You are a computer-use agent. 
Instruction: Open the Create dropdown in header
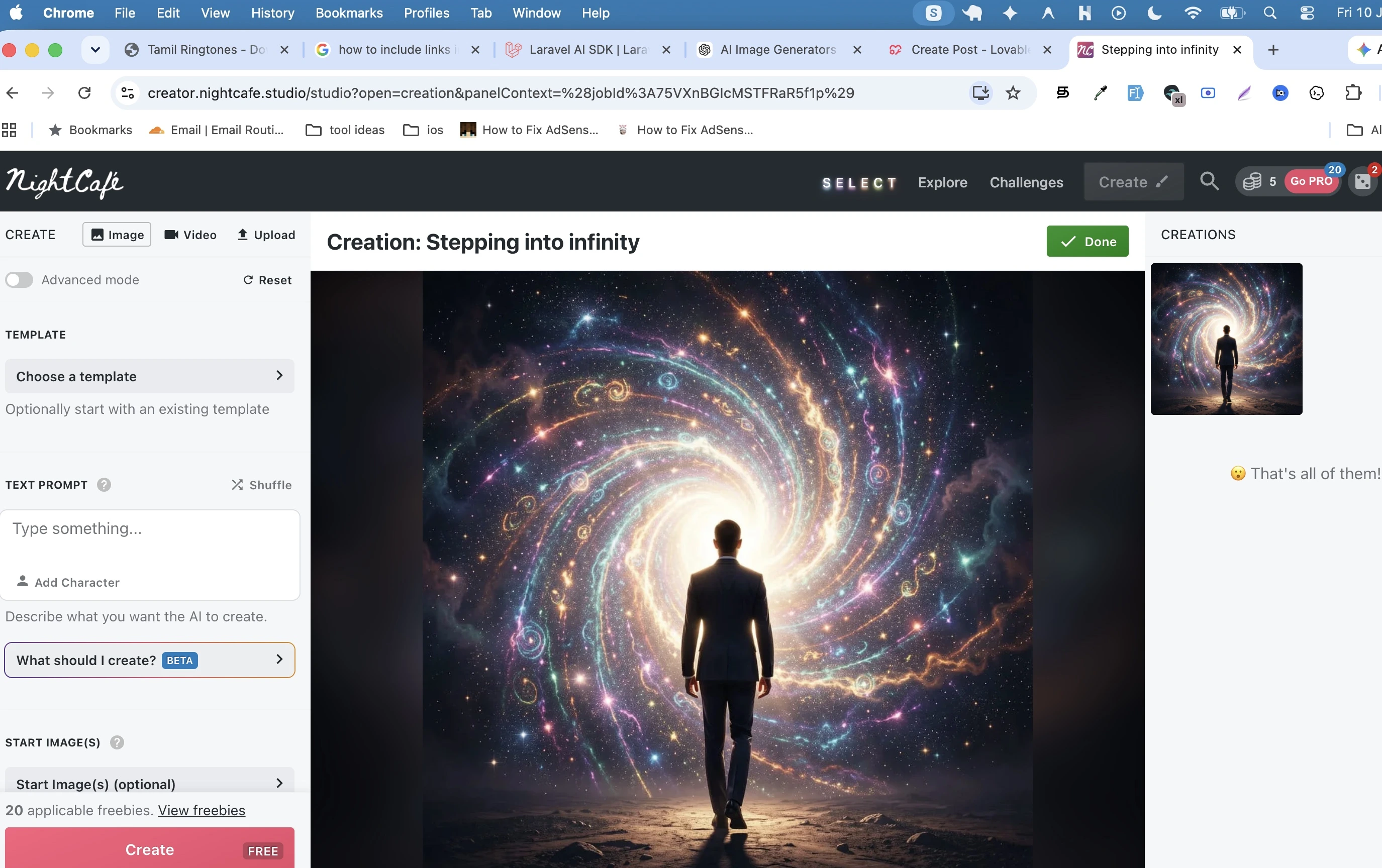(x=1133, y=181)
